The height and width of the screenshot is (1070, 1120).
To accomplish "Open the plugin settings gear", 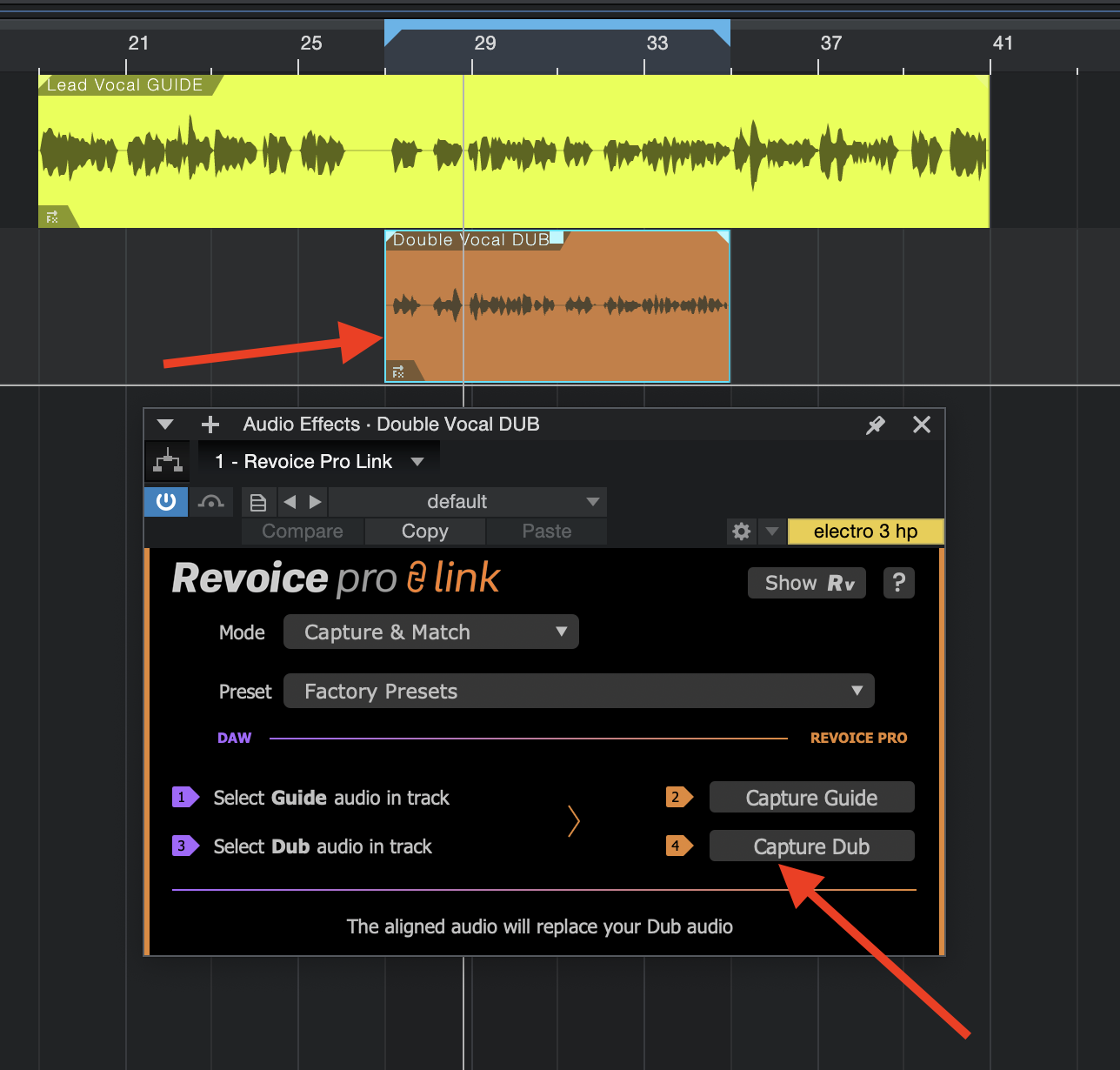I will 741,532.
